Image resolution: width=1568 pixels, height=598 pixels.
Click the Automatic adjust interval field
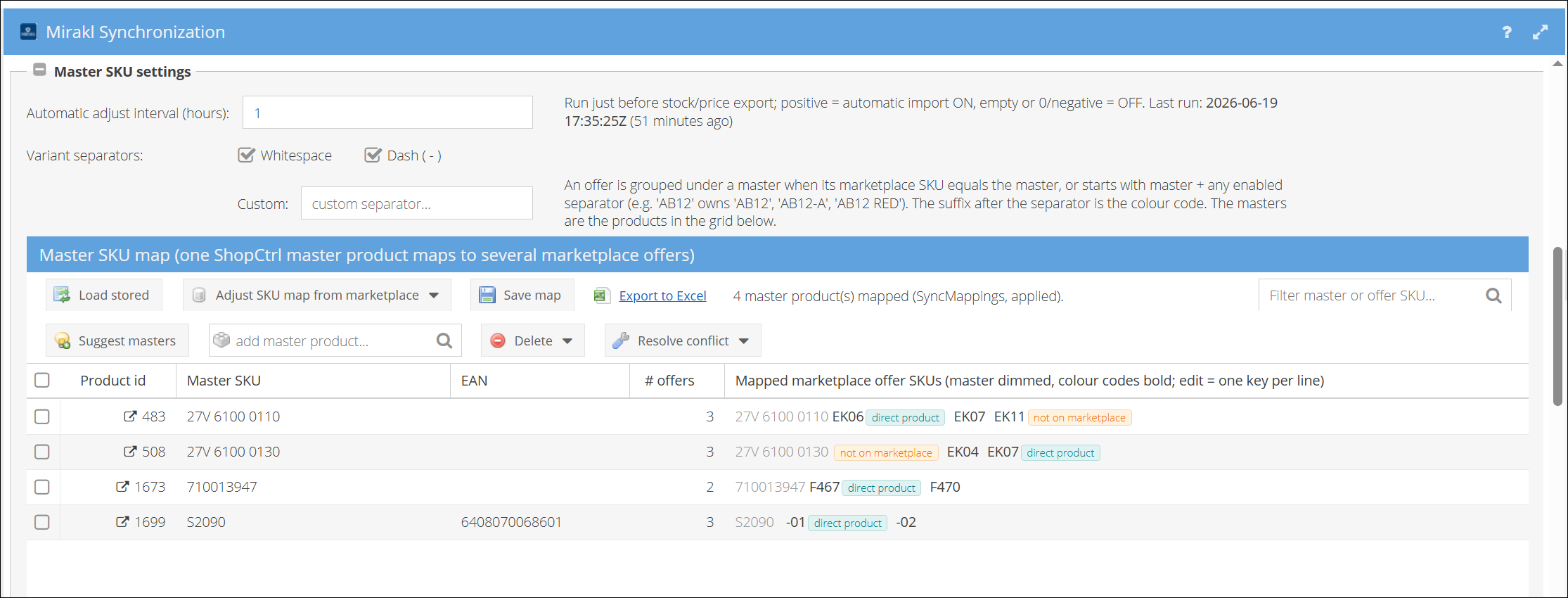tap(387, 113)
